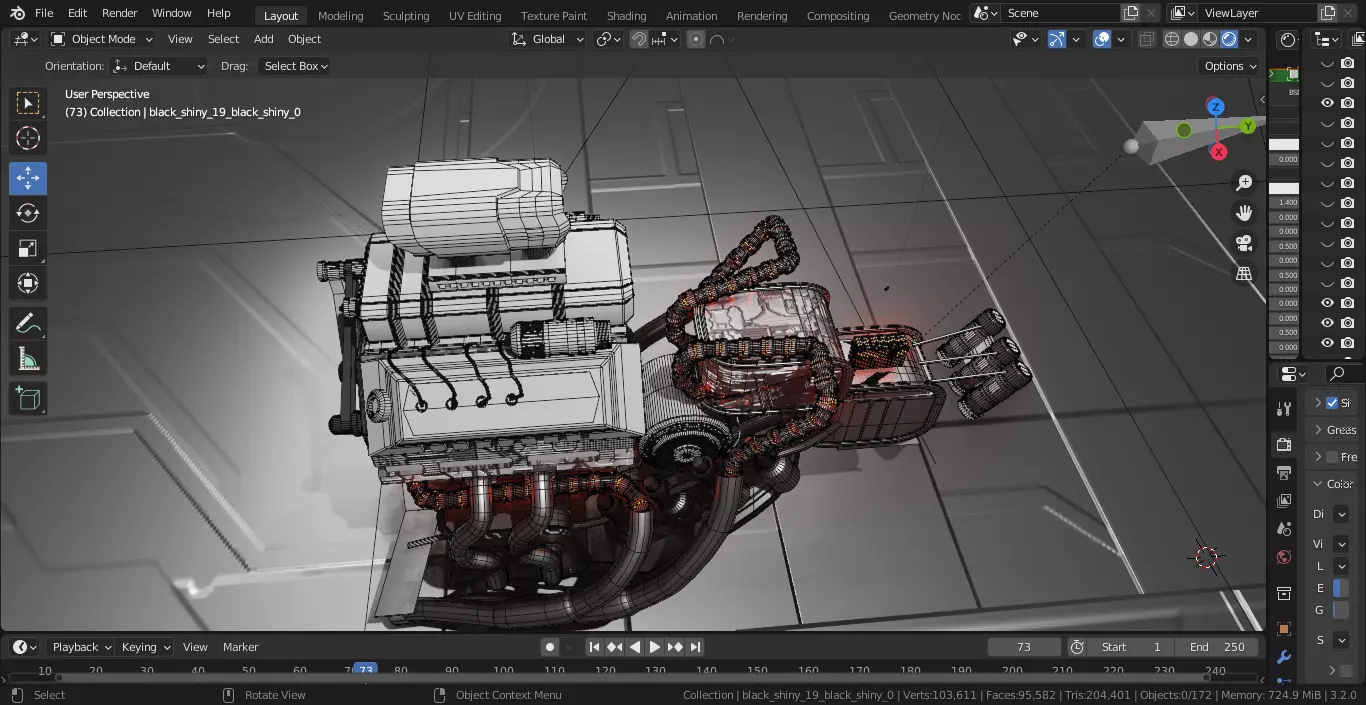Select the Scale tool

[x=28, y=248]
